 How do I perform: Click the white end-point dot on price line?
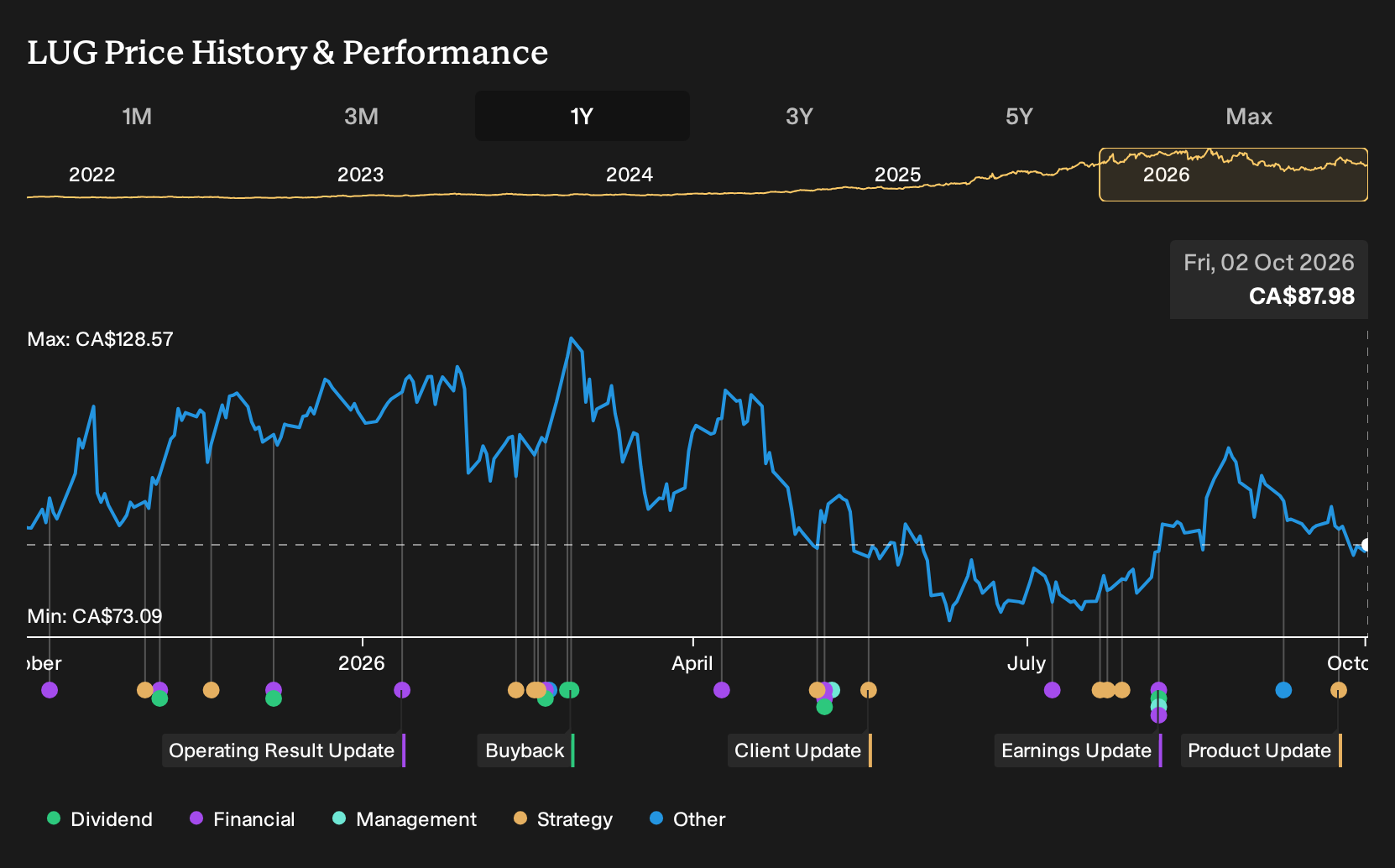[1366, 545]
